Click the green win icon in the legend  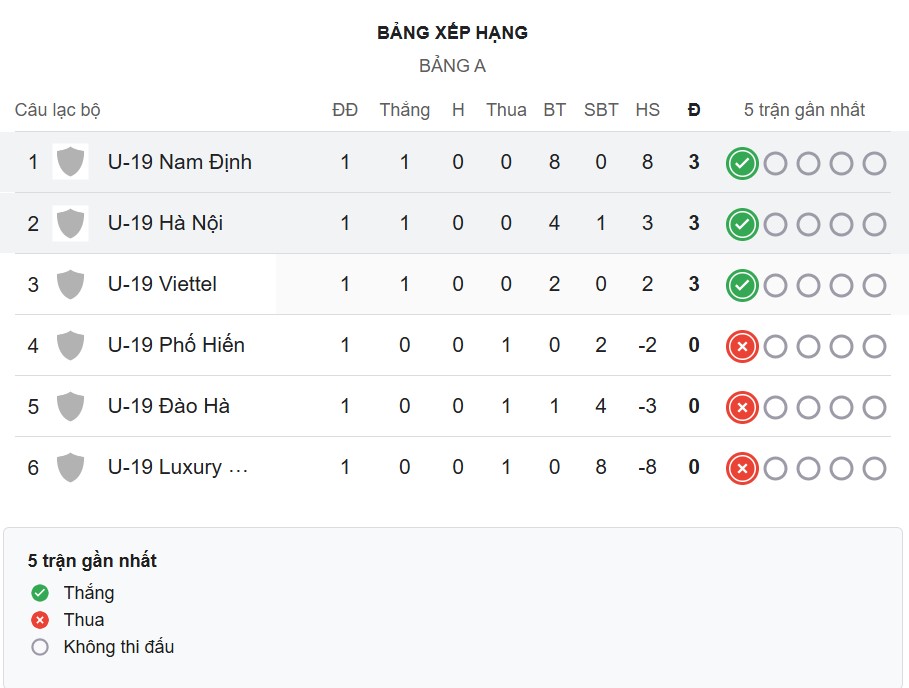pos(39,592)
